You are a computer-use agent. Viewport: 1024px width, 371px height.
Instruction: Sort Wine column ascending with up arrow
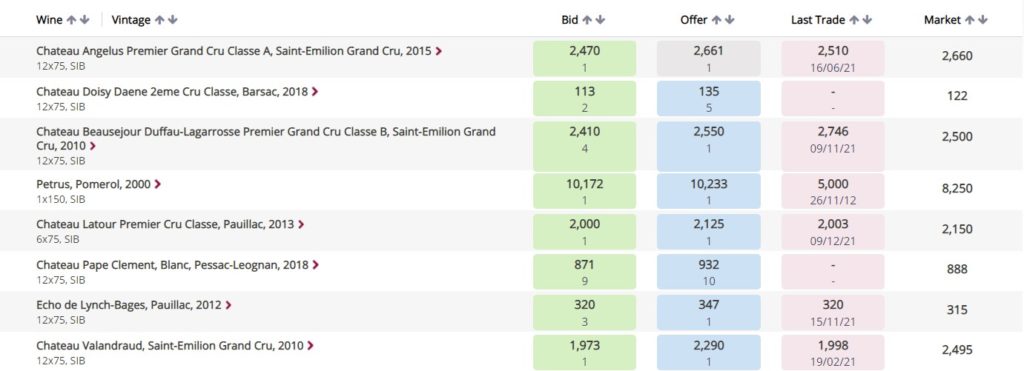click(x=71, y=20)
